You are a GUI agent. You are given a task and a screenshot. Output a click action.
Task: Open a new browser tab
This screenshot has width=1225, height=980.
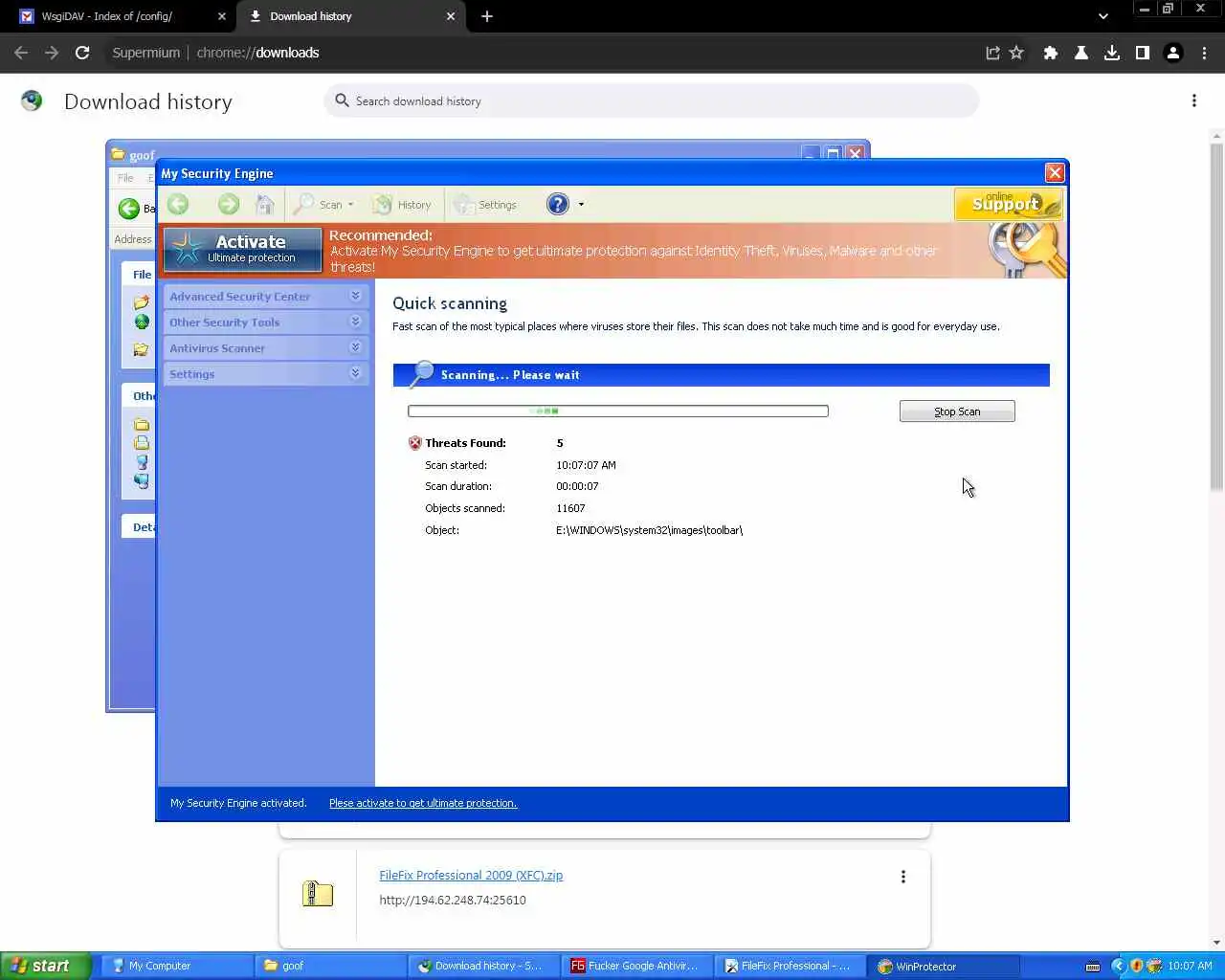(487, 16)
